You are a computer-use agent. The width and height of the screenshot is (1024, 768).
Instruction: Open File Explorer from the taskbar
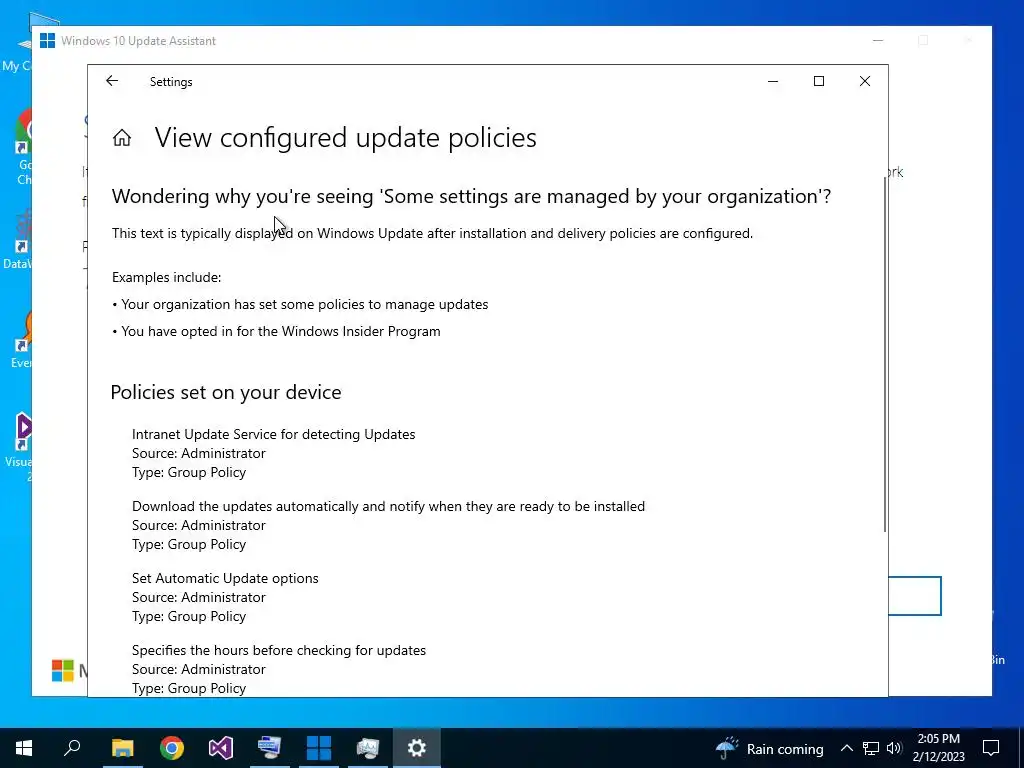[x=122, y=748]
